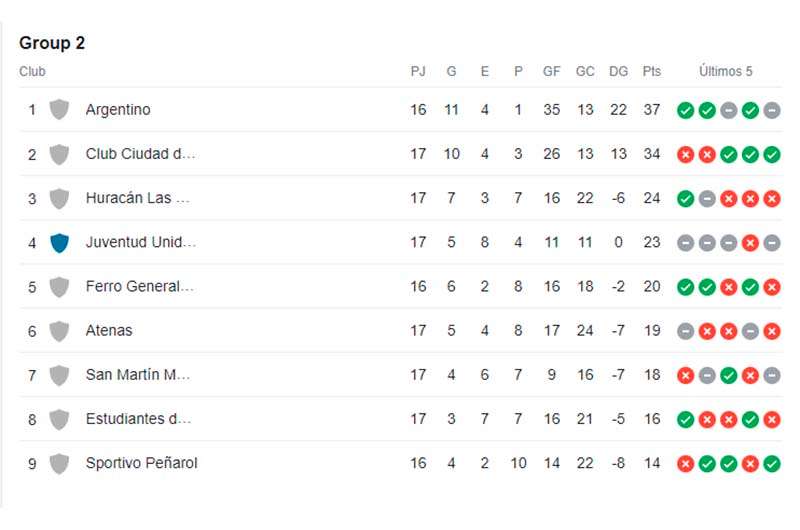Click the Group 2 heading
Screen dimensions: 800x530
click(x=52, y=43)
